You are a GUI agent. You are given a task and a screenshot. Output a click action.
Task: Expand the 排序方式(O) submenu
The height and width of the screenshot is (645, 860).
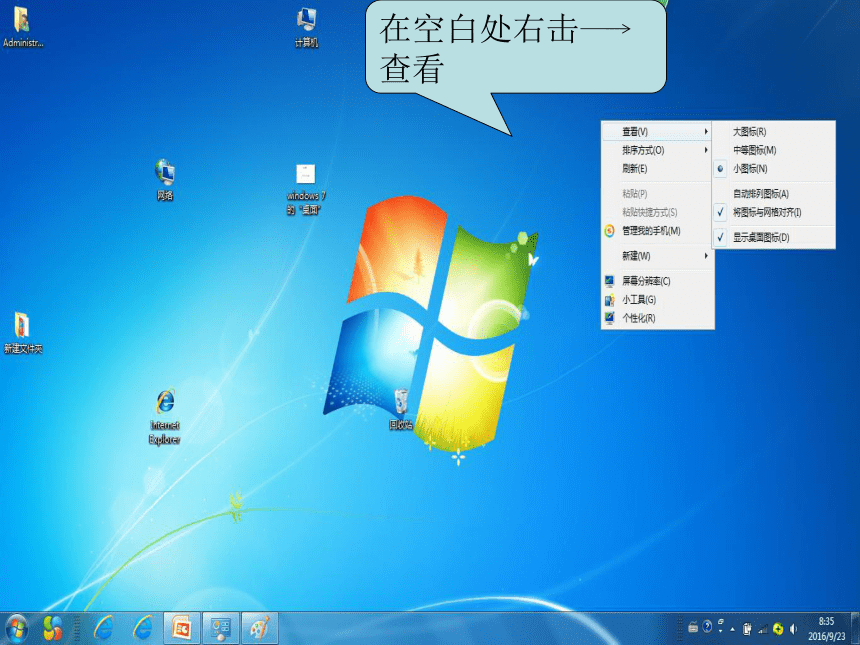click(657, 150)
